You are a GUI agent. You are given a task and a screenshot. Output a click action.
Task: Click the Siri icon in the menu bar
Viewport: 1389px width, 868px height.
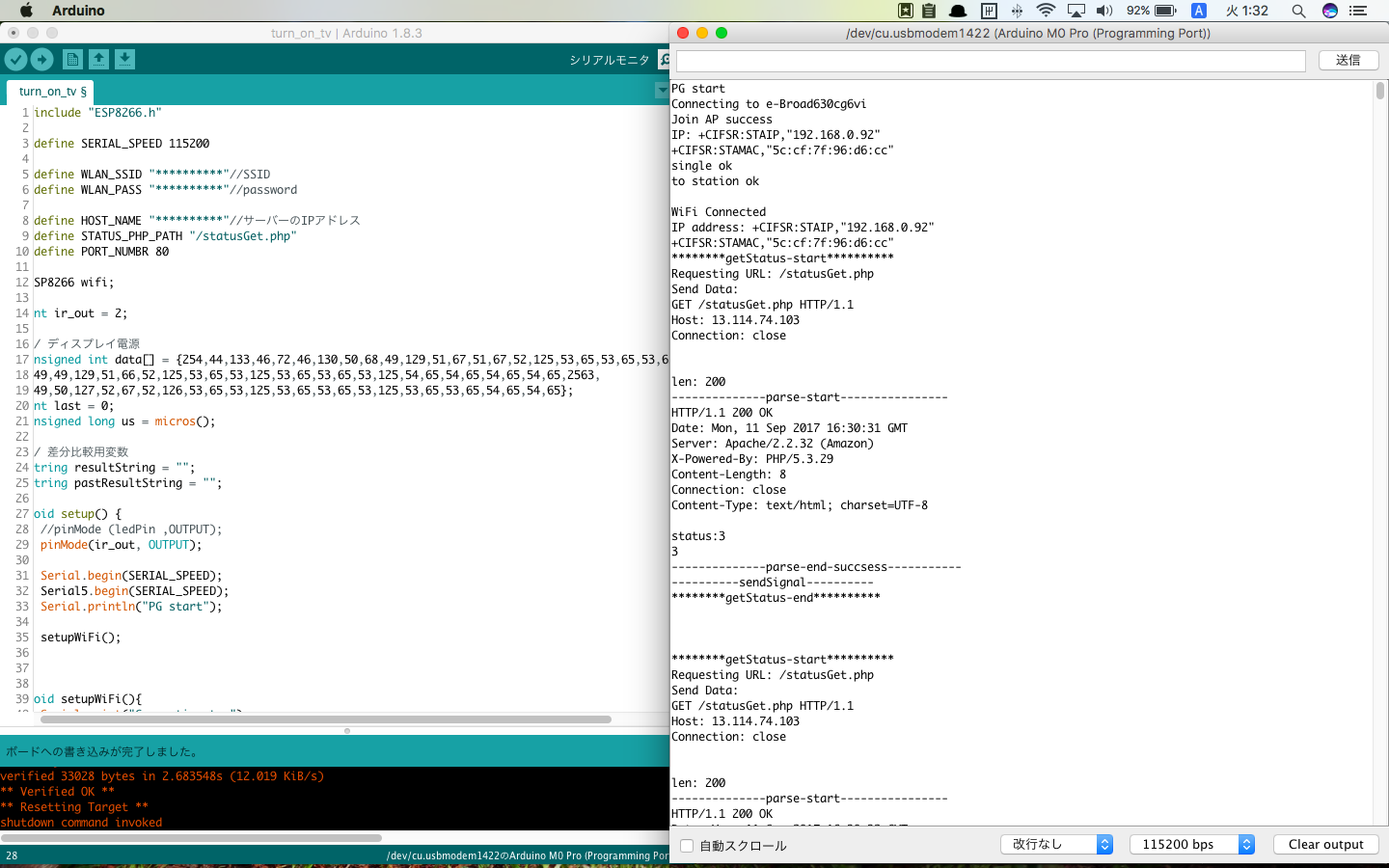pyautogui.click(x=1329, y=11)
